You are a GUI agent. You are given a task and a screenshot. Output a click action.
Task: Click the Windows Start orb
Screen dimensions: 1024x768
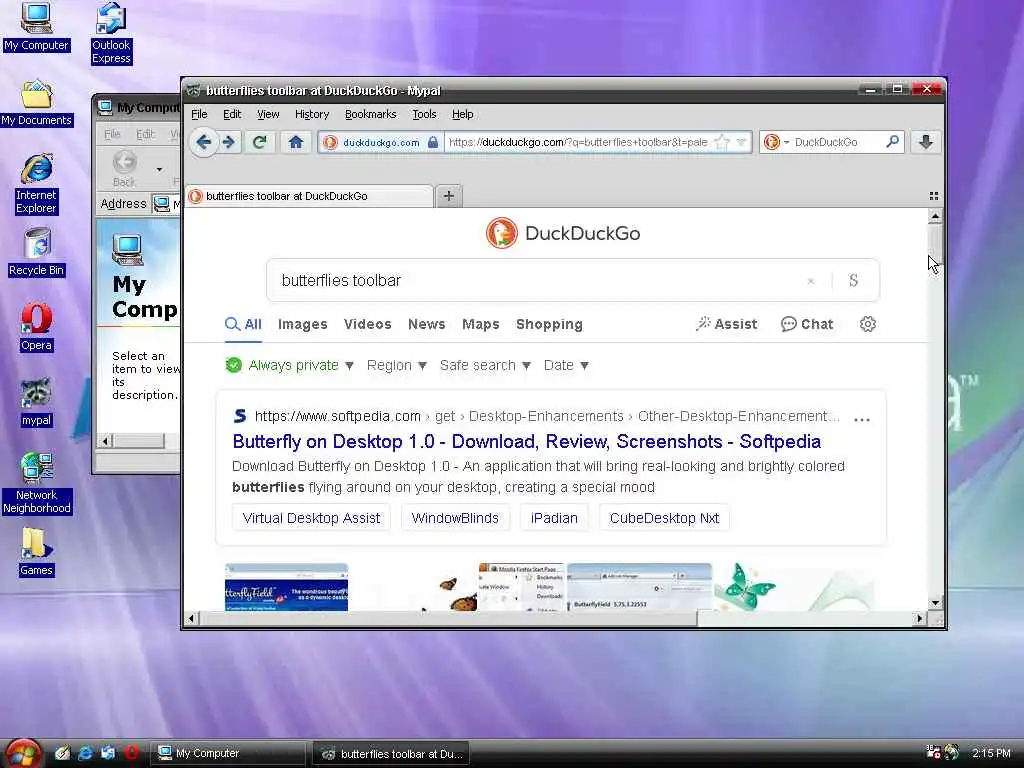pos(23,753)
